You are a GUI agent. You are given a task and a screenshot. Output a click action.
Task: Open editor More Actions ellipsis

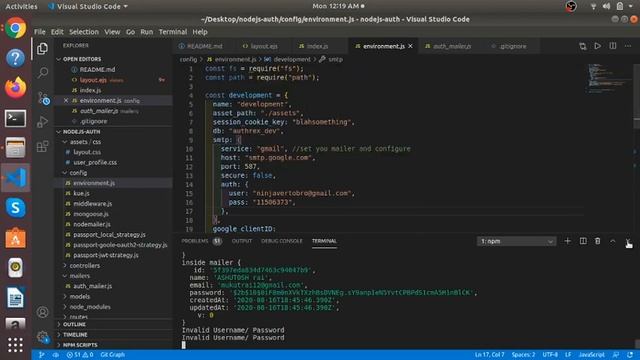[628, 46]
